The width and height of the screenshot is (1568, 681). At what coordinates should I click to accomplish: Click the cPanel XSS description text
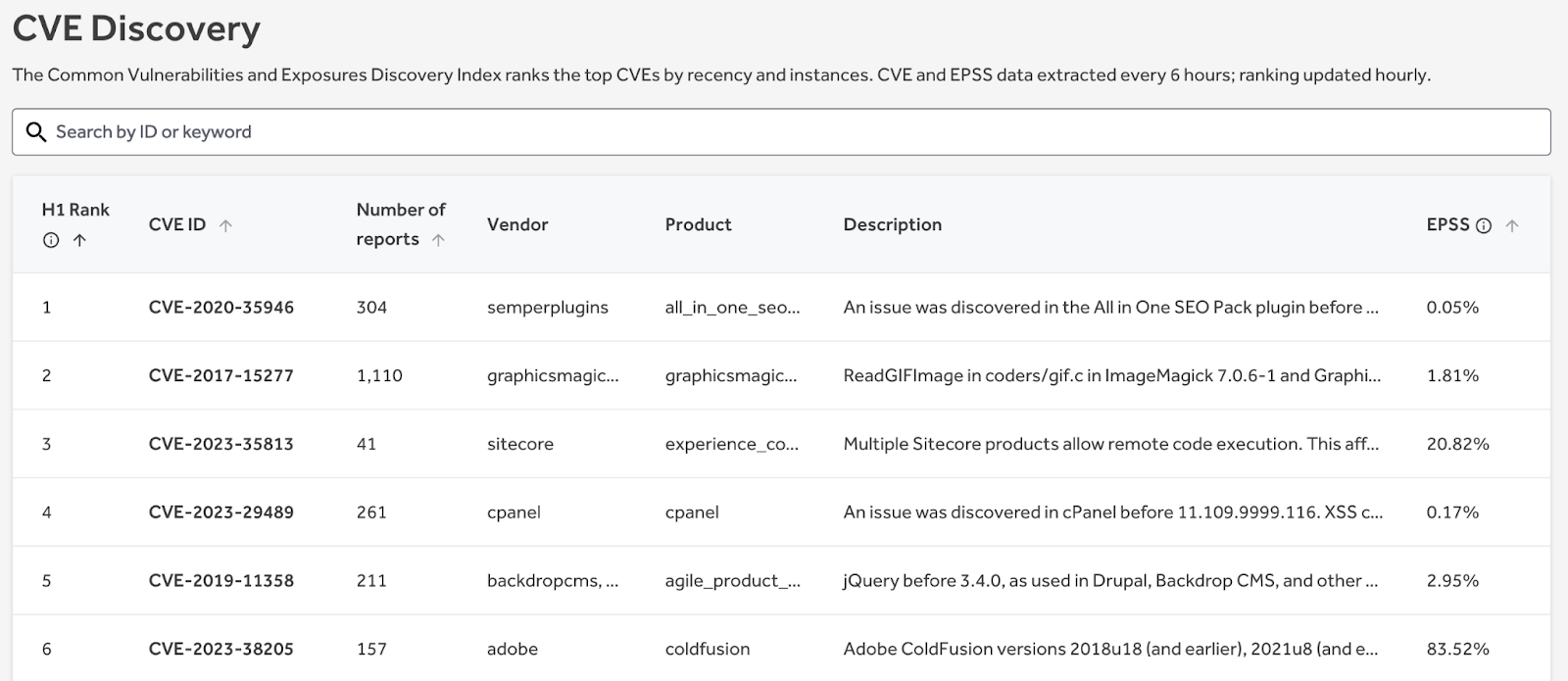coord(1113,512)
